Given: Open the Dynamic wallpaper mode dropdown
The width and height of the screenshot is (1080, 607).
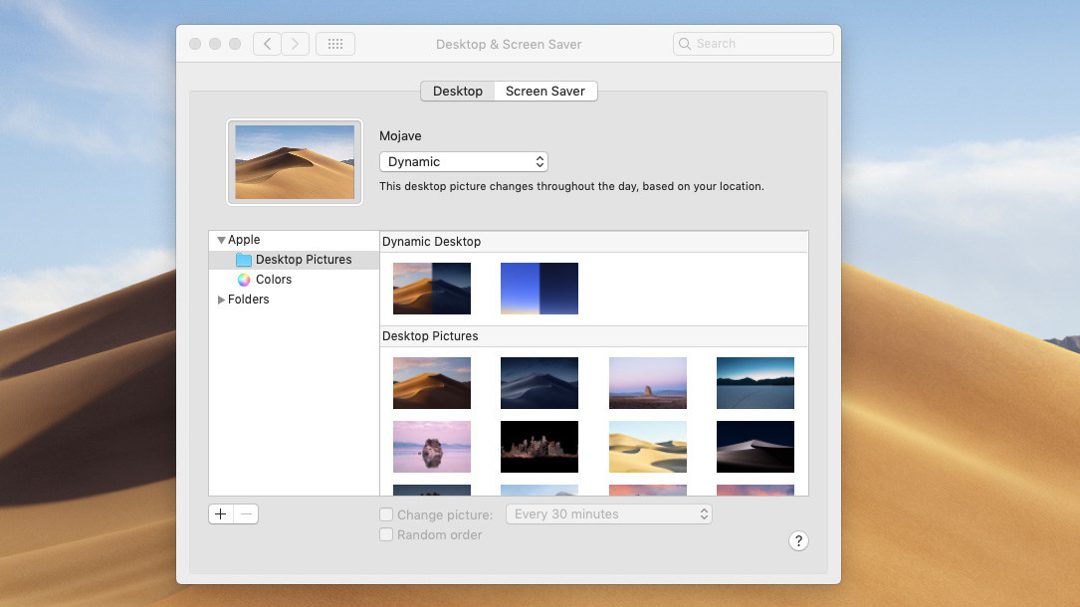Looking at the screenshot, I should tap(463, 161).
